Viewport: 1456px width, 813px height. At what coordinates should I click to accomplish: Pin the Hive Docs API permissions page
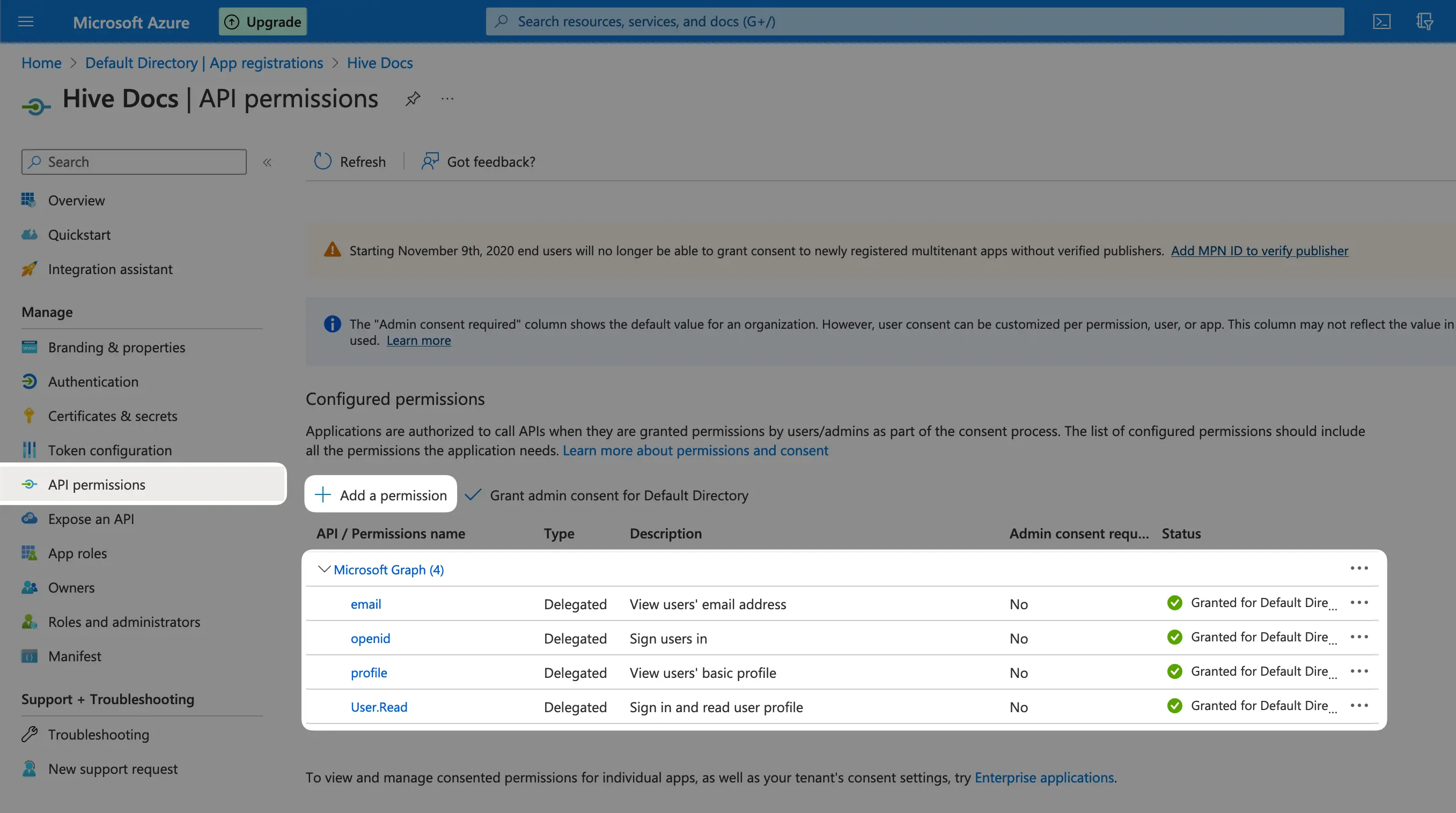(x=413, y=99)
